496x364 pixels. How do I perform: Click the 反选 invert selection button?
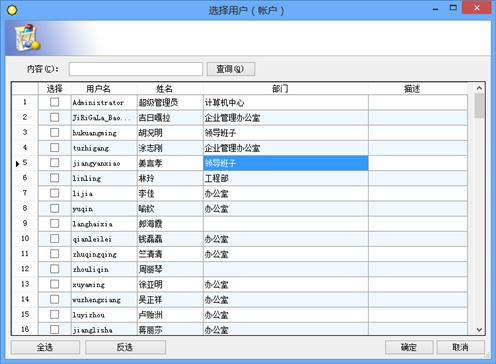point(125,347)
